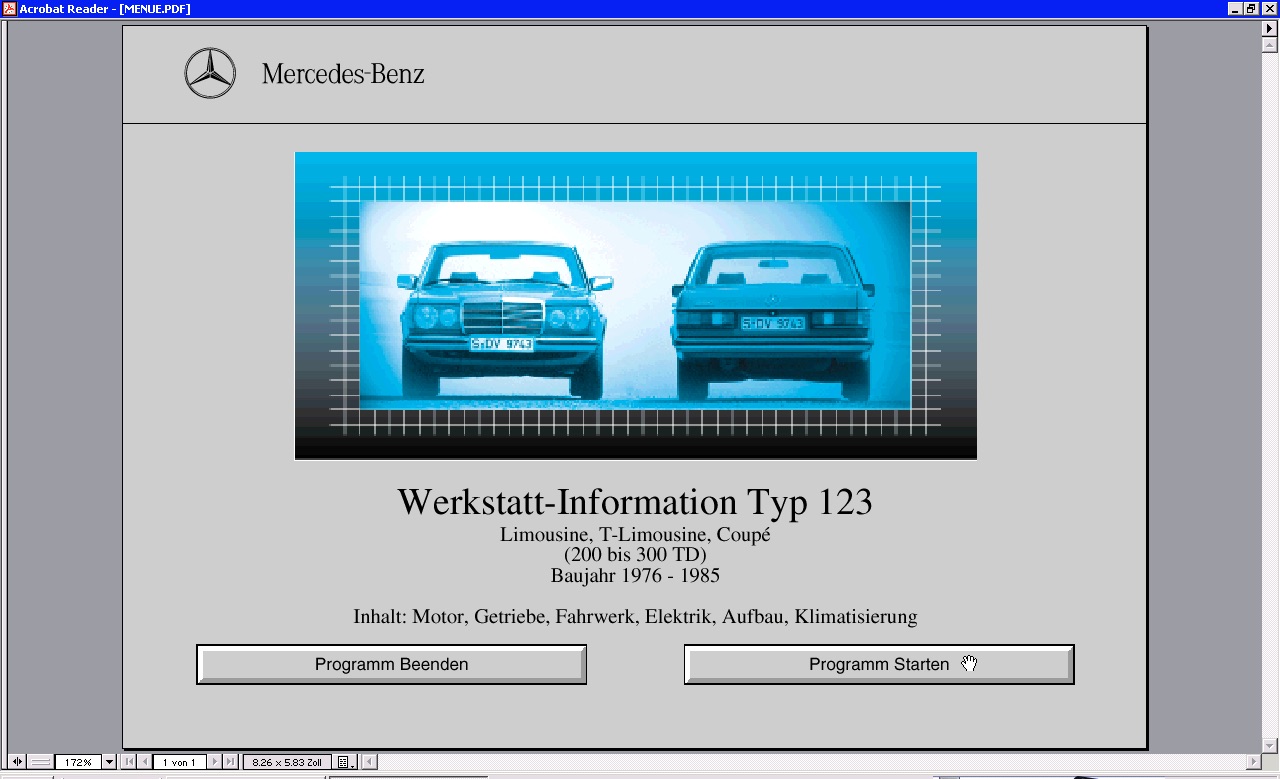1280x779 pixels.
Task: Click the Werkstatt-Information Typ 123 heading
Action: pyautogui.click(x=635, y=501)
